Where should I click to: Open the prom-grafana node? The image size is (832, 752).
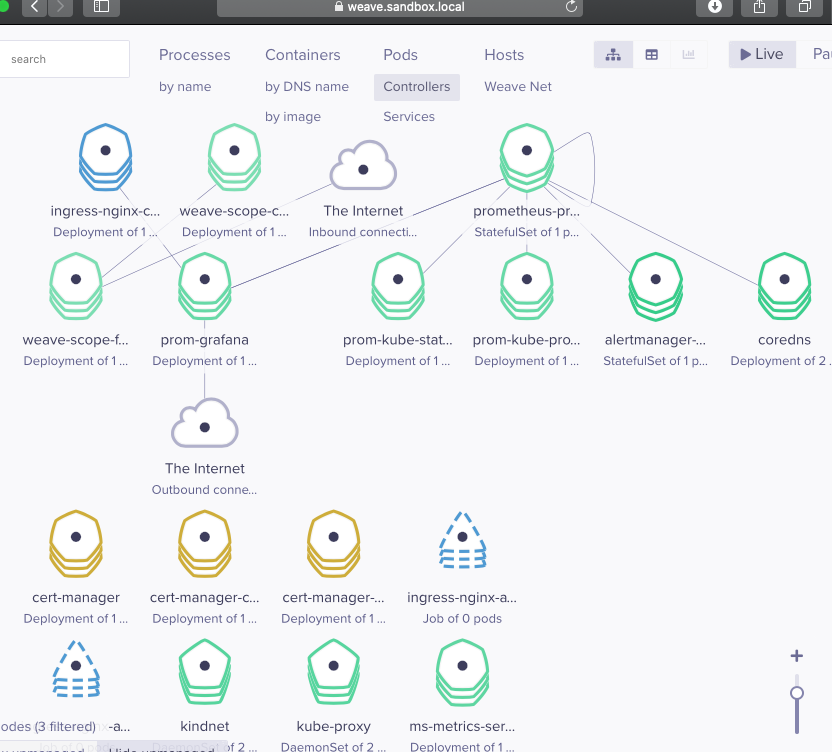click(x=205, y=286)
